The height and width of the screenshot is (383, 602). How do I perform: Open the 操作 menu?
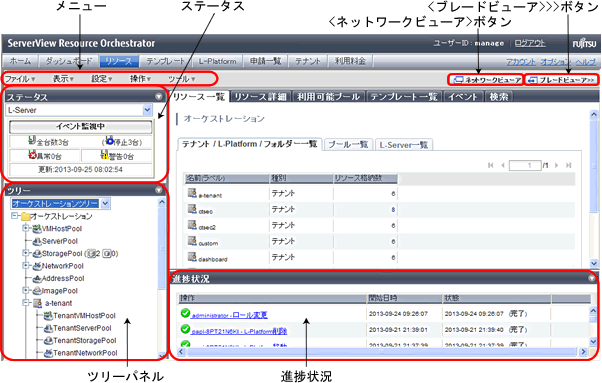(x=141, y=79)
